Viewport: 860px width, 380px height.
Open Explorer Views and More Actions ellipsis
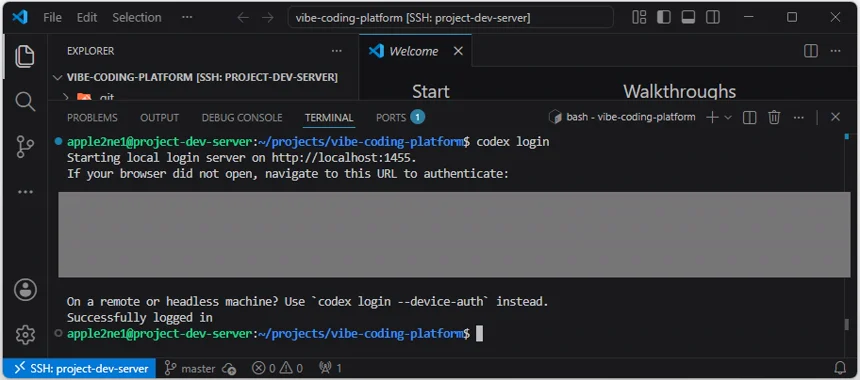337,51
